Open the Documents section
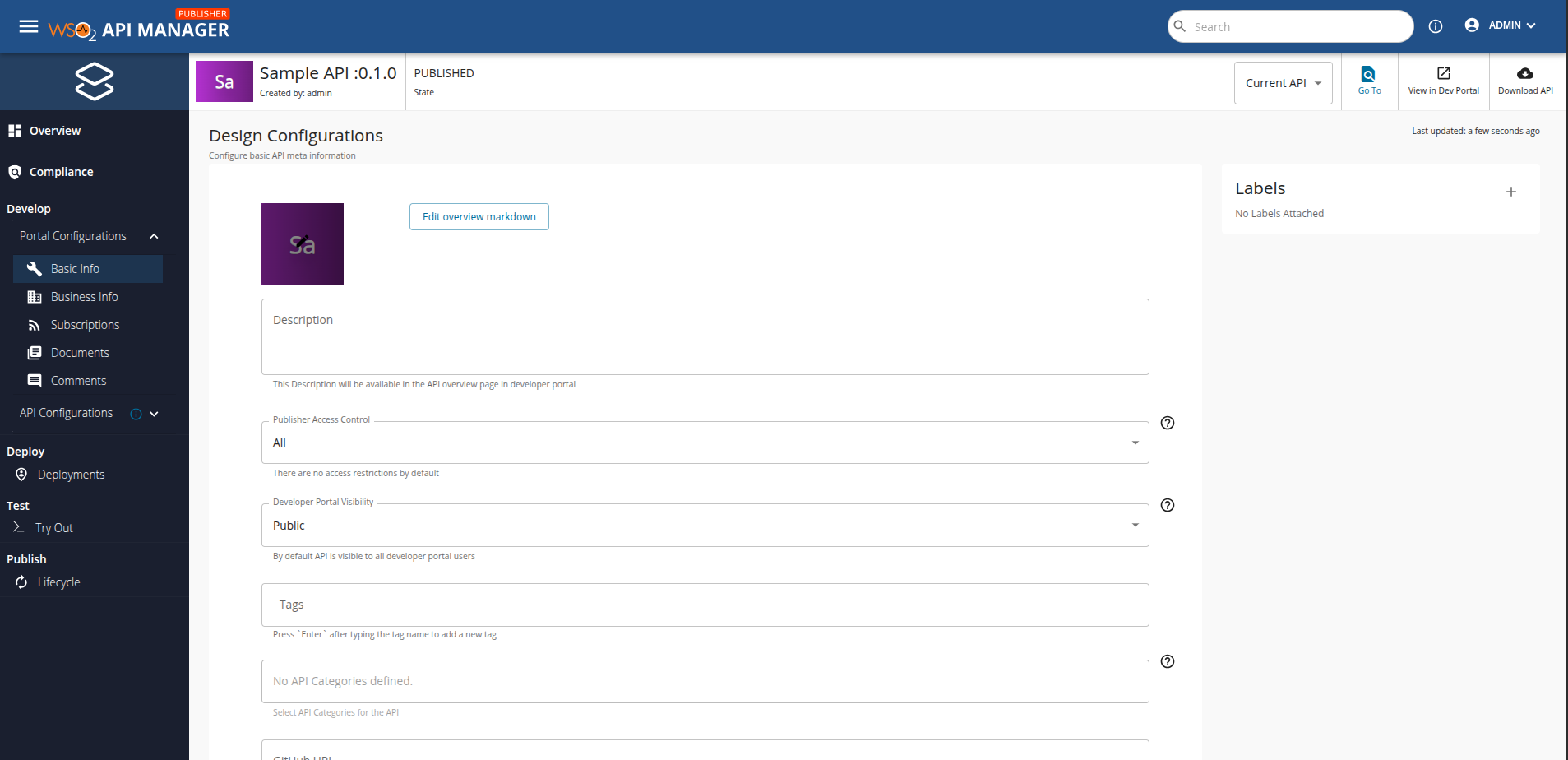Image resolution: width=1568 pixels, height=760 pixels. point(88,353)
